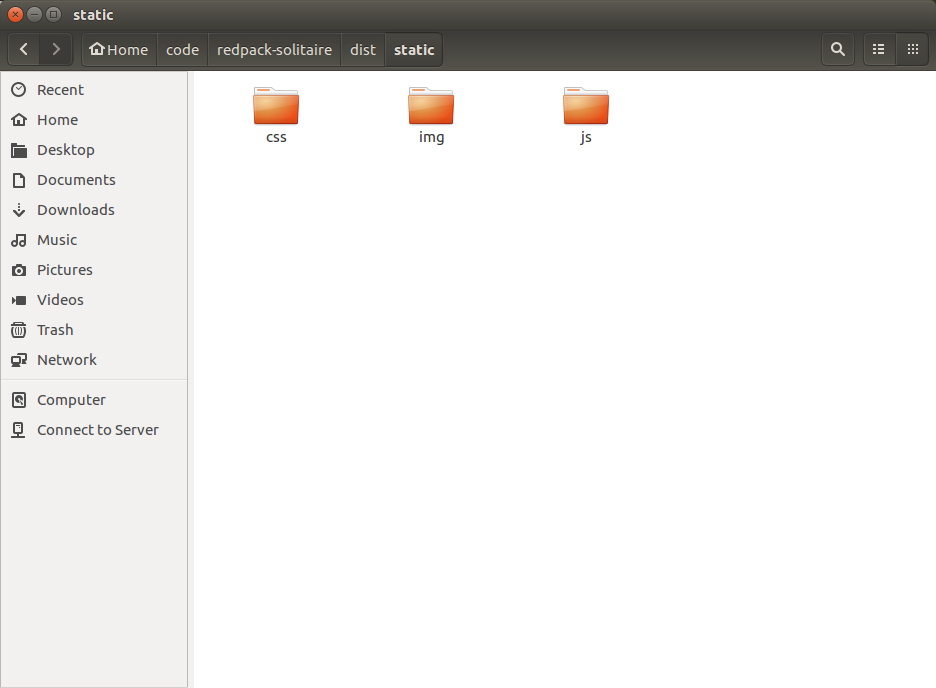Minimize the static window

tap(35, 14)
